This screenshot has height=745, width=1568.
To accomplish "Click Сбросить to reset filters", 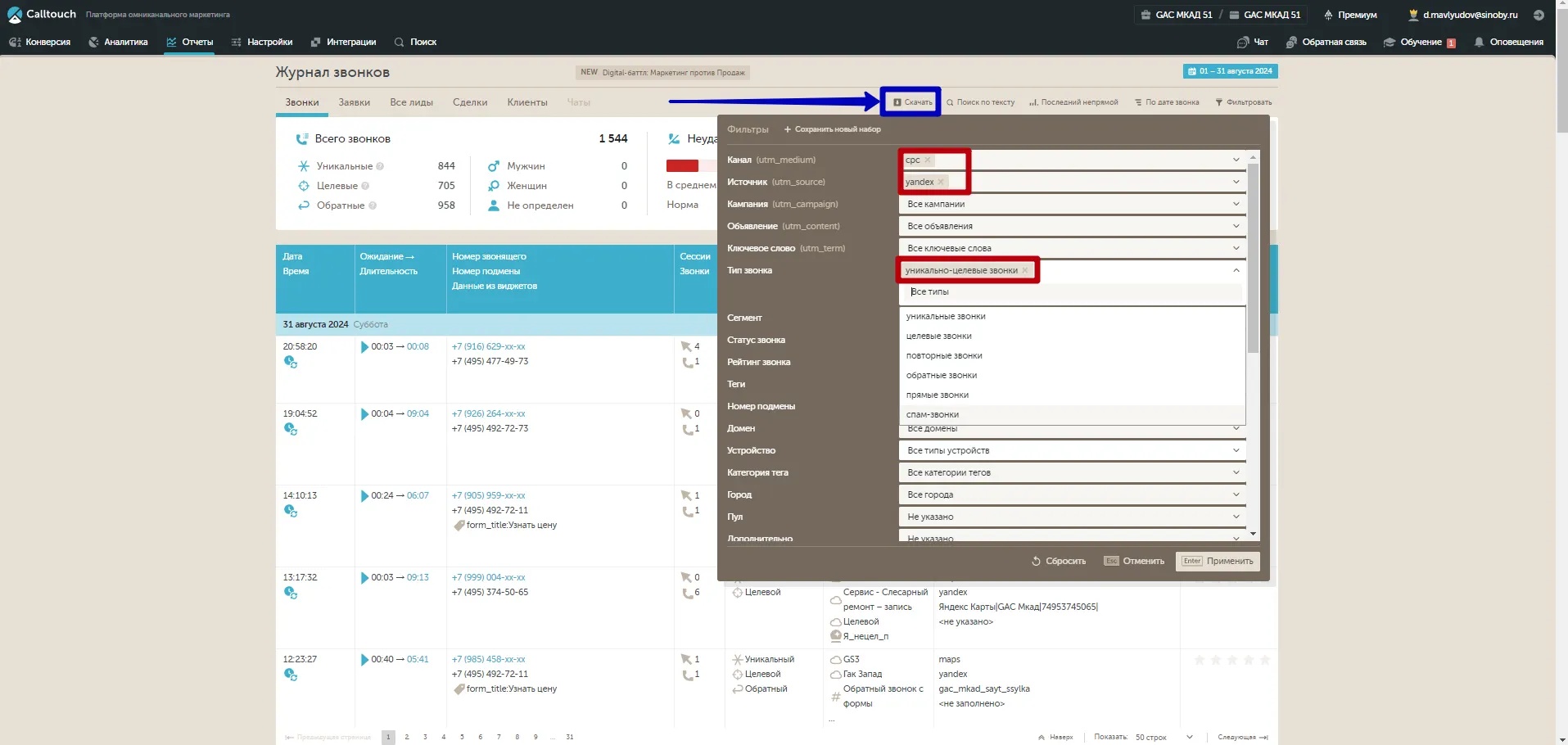I will pyautogui.click(x=1058, y=561).
